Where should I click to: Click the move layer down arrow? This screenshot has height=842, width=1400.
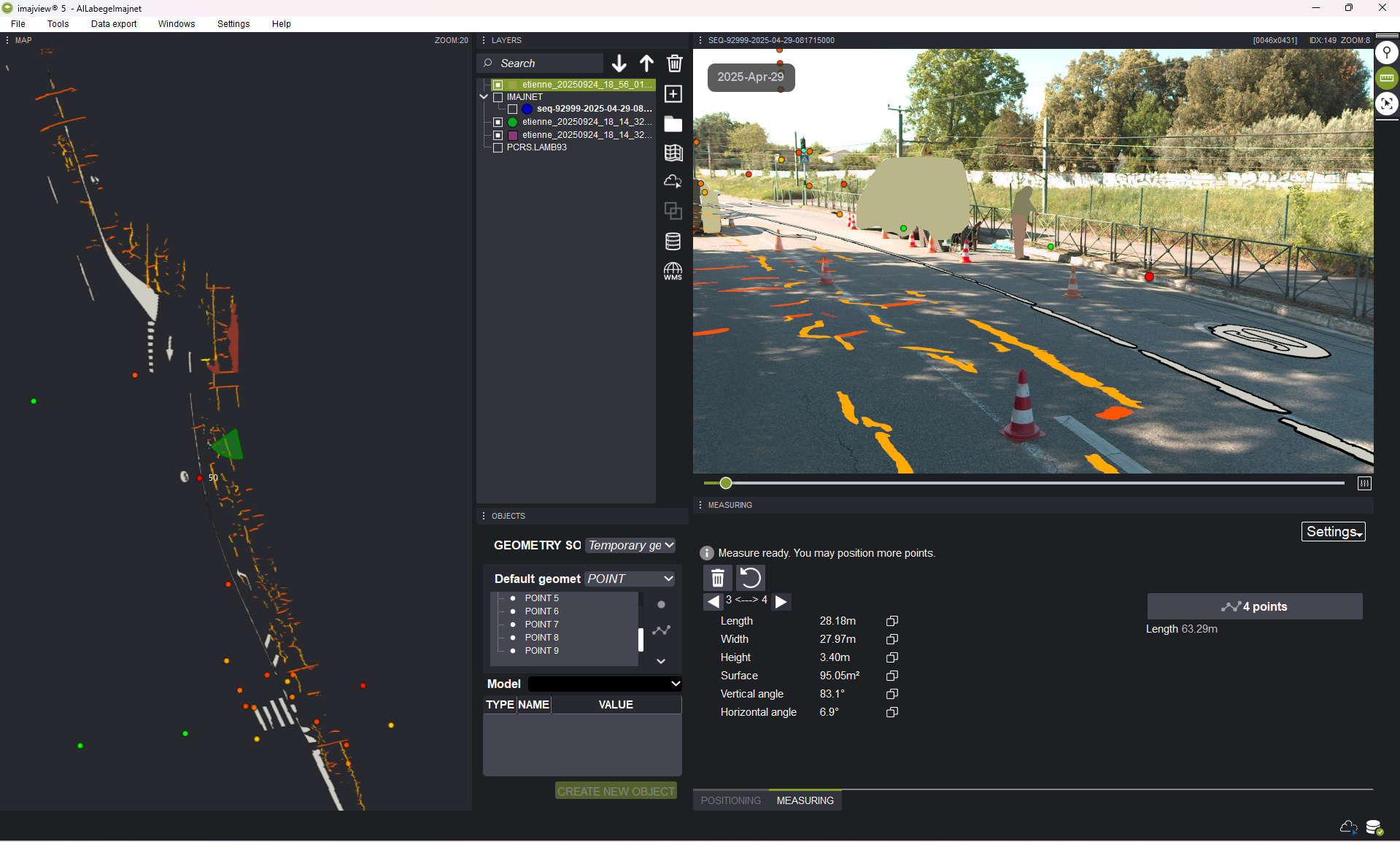coord(619,63)
